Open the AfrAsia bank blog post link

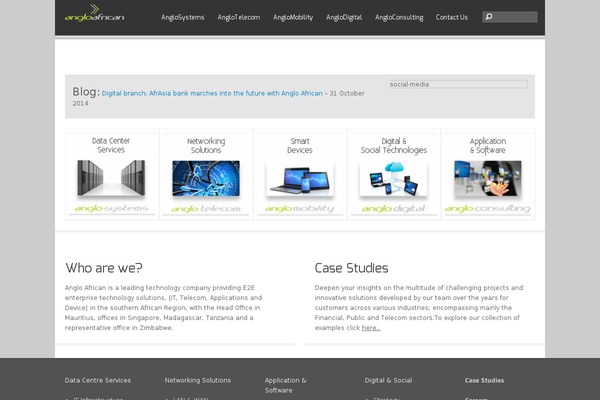pos(212,93)
